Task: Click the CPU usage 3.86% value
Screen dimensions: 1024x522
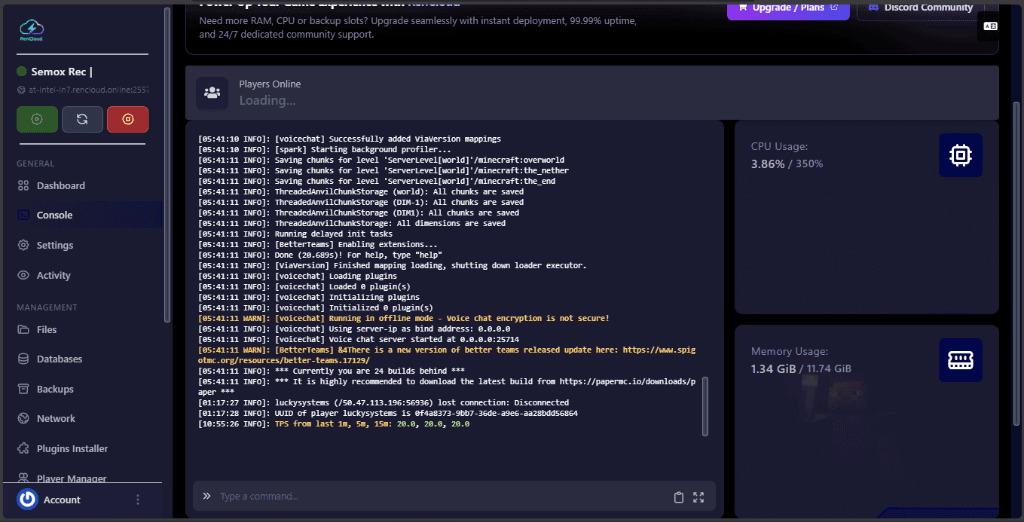Action: click(x=768, y=164)
